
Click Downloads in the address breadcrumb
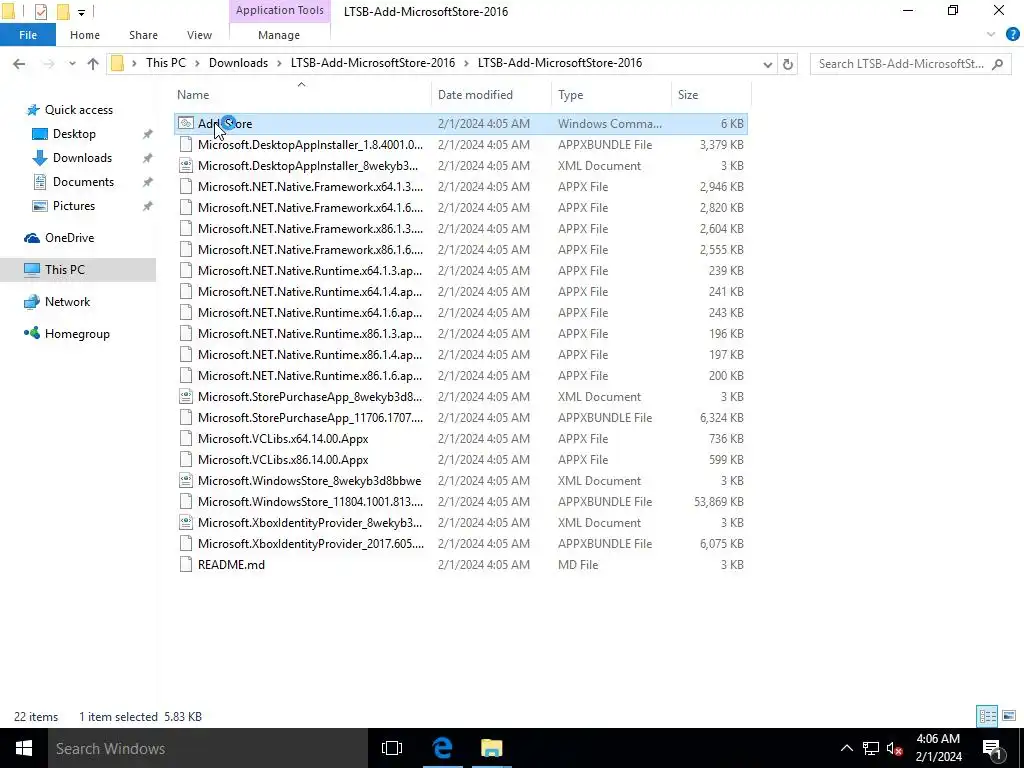[238, 63]
